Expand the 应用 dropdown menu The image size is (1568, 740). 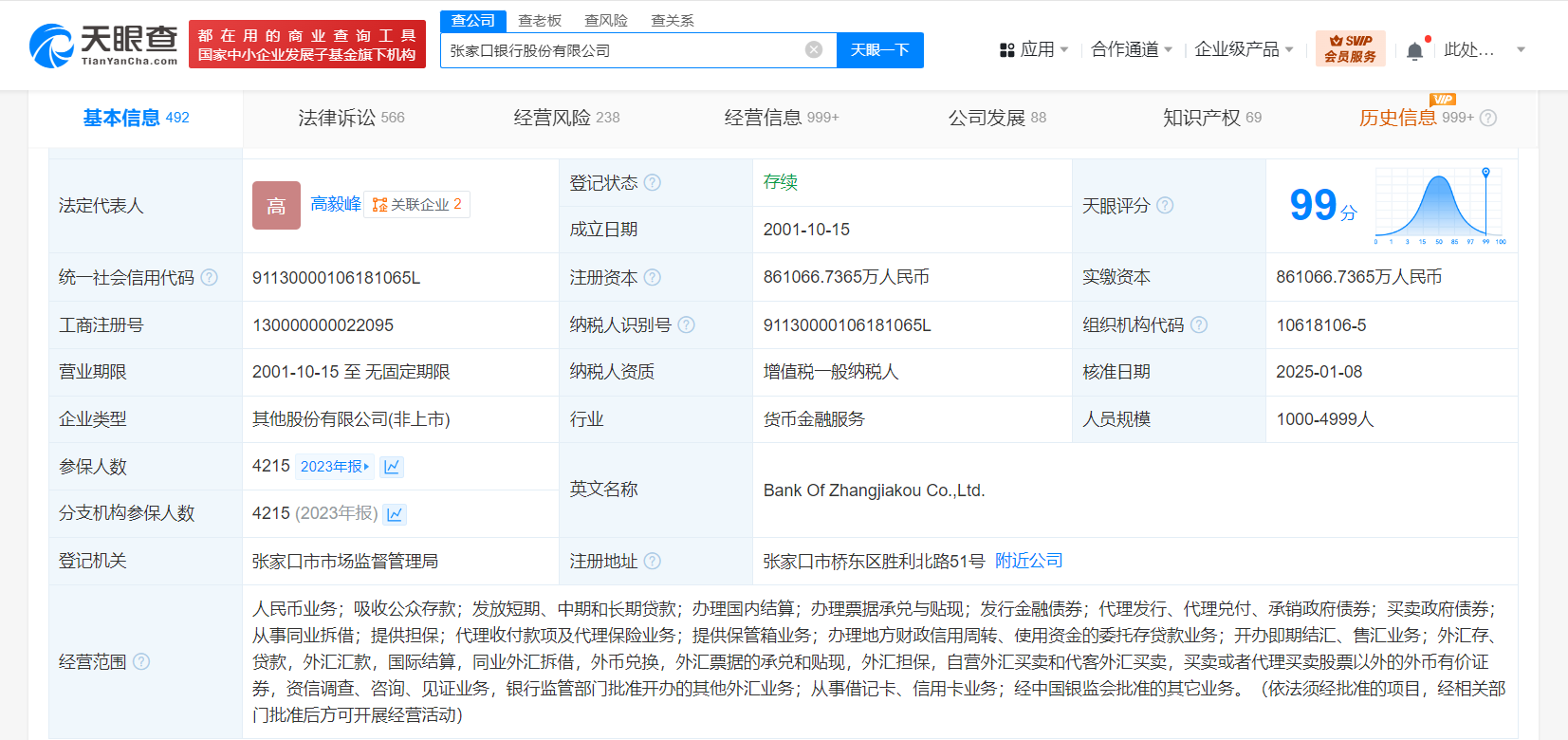[x=1035, y=49]
